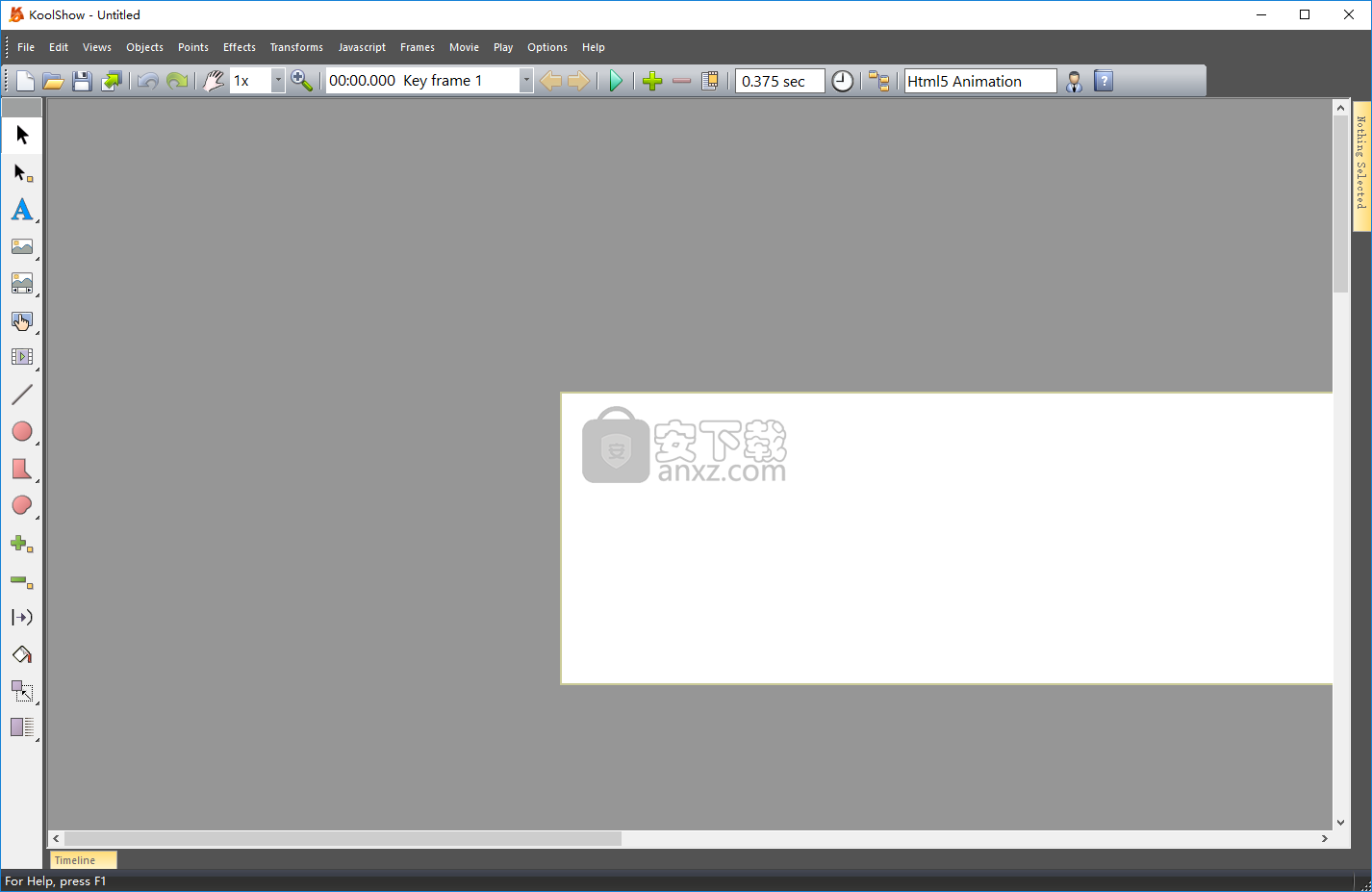1372x892 pixels.
Task: Open the Options menu
Action: (x=547, y=47)
